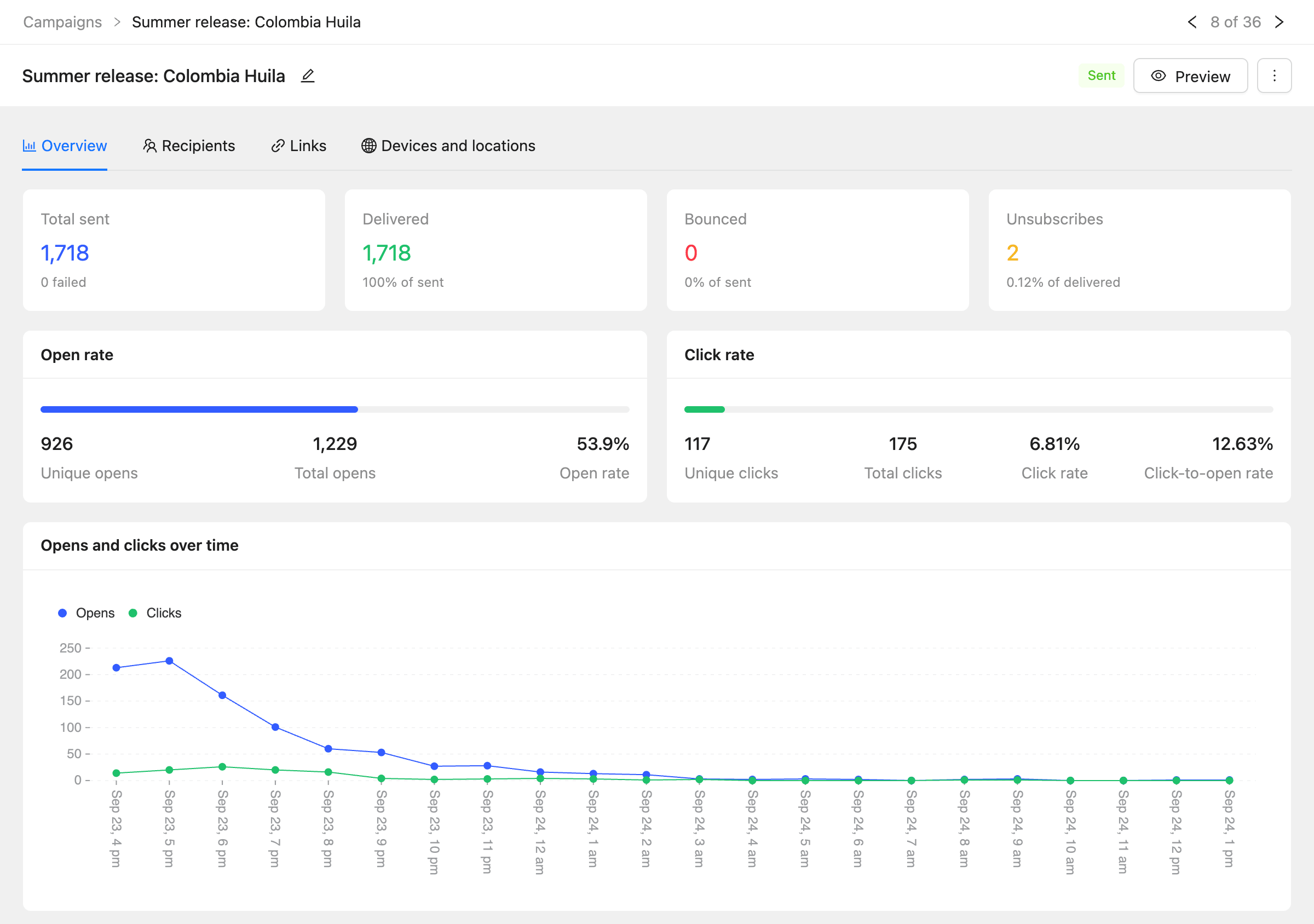Click the Opens data point at Sep 23, 7 pm
The width and height of the screenshot is (1314, 924).
[x=275, y=727]
